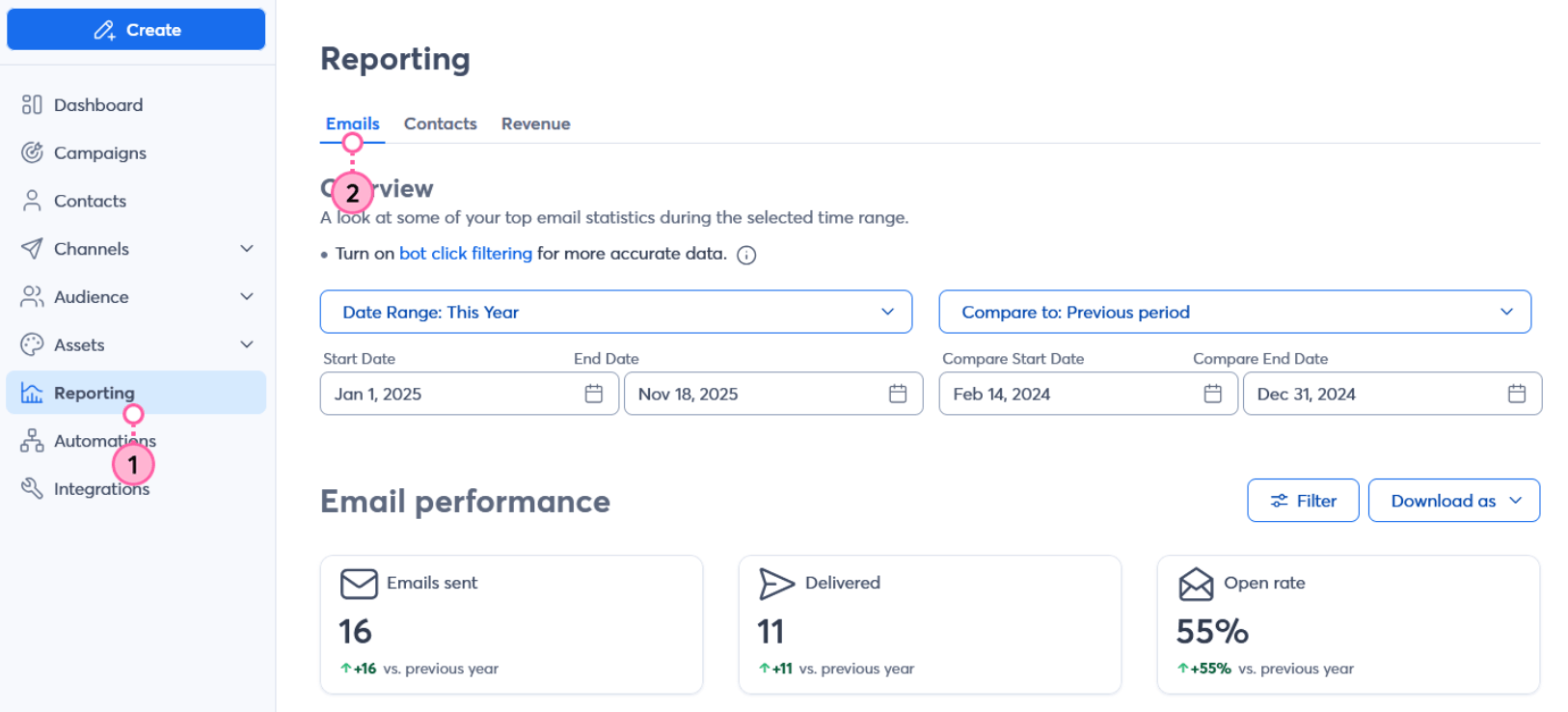
Task: Open Compare Start Date calendar icon
Action: click(x=1213, y=394)
